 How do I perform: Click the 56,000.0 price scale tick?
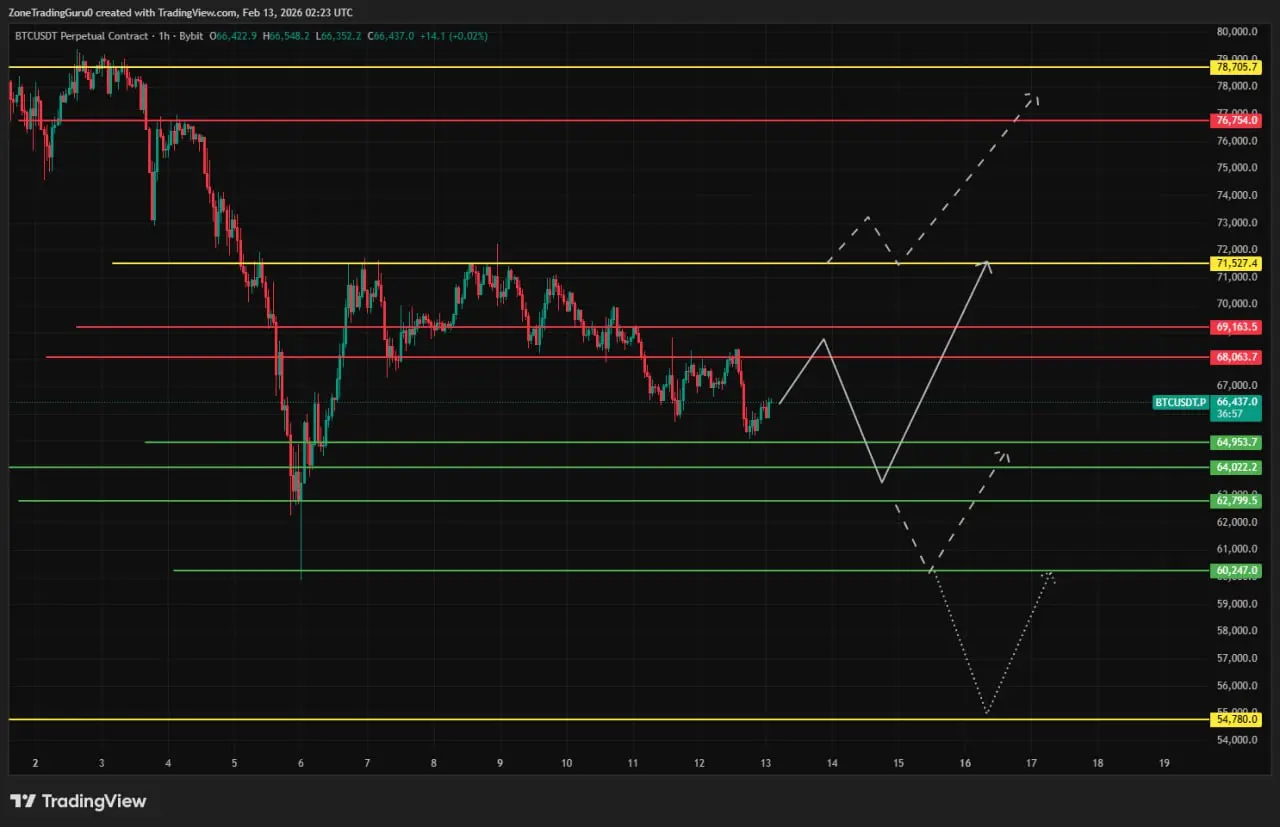(1236, 686)
